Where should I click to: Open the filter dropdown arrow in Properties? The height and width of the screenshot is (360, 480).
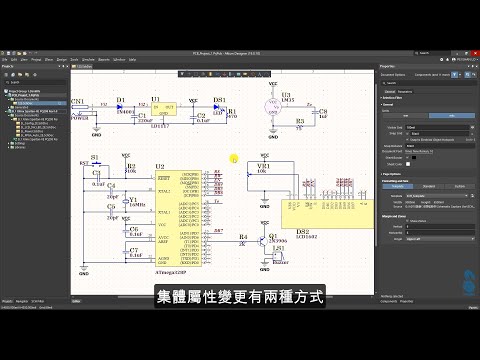tap(460, 75)
